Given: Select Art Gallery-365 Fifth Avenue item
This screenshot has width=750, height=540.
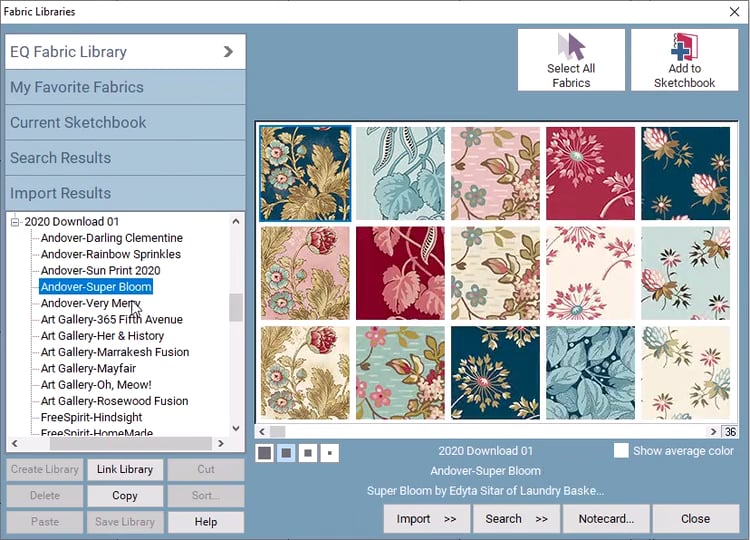Looking at the screenshot, I should coord(111,319).
